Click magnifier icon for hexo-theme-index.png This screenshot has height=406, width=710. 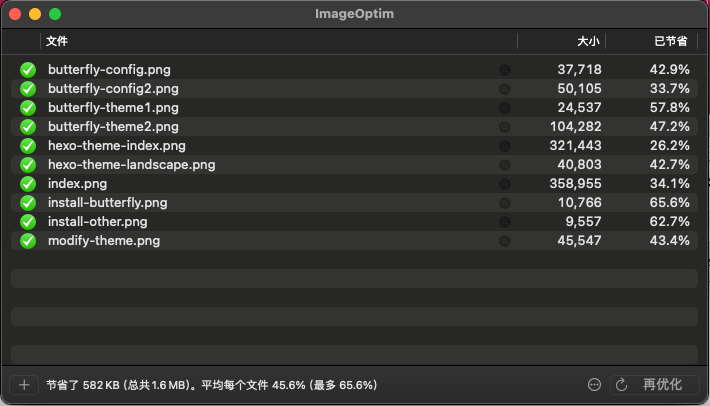[x=504, y=146]
